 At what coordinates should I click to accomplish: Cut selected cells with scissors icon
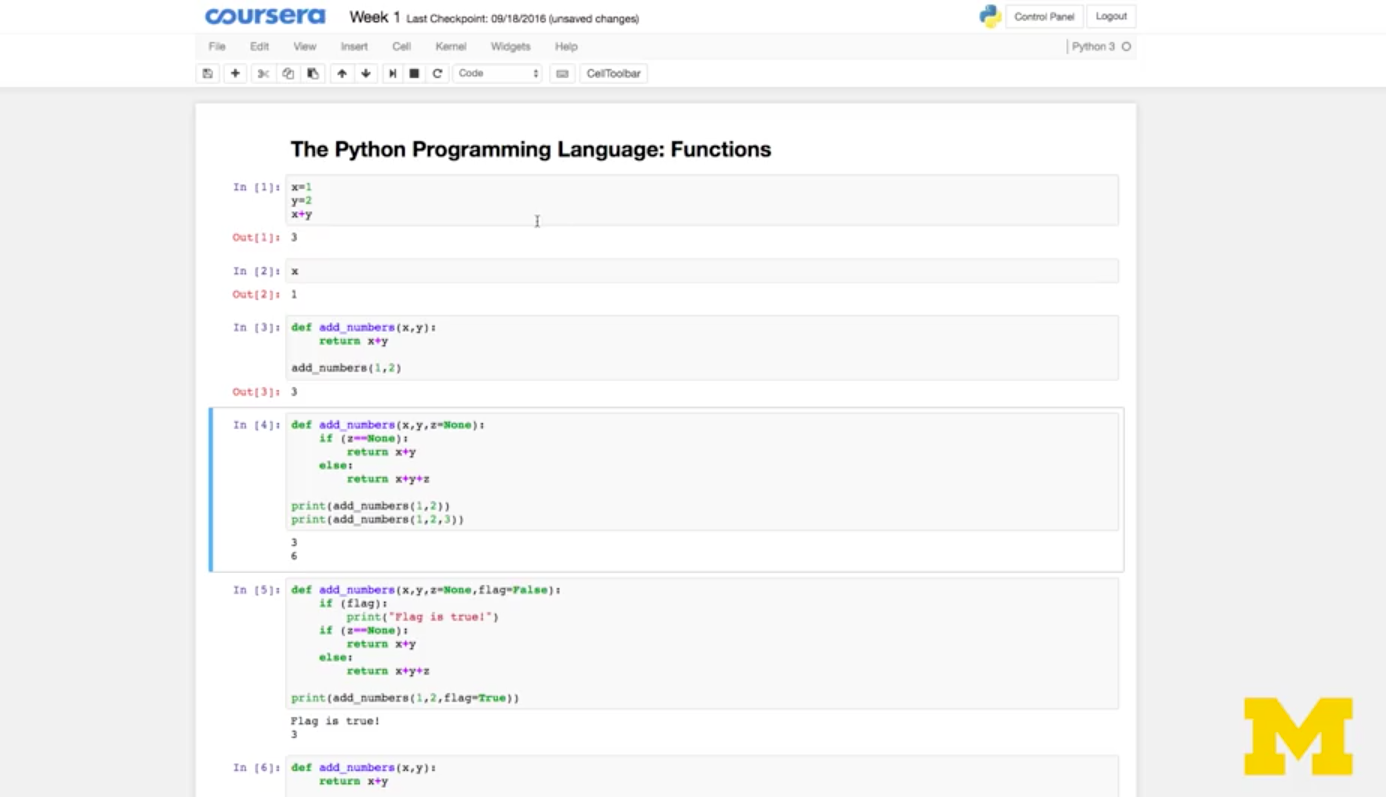click(x=263, y=73)
